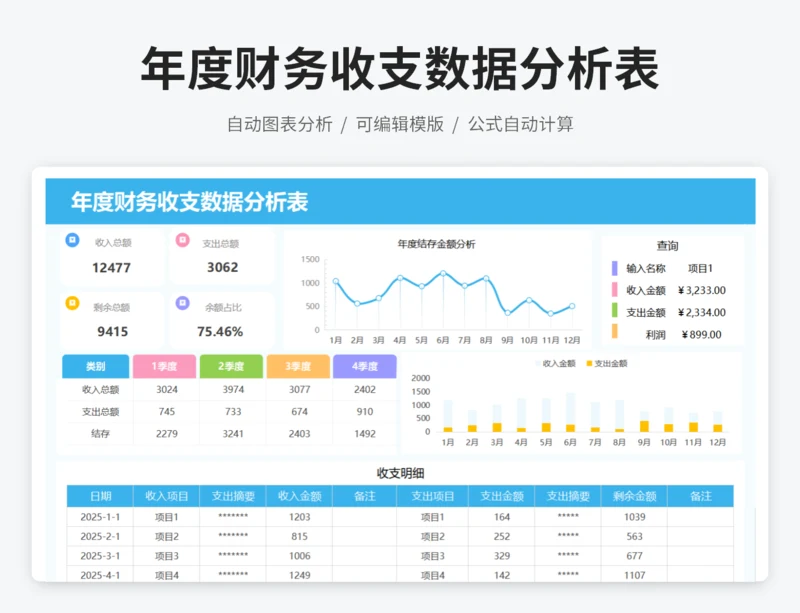The image size is (800, 613).
Task: Click the 收入金额 legend entry in bar chart
Action: [555, 363]
